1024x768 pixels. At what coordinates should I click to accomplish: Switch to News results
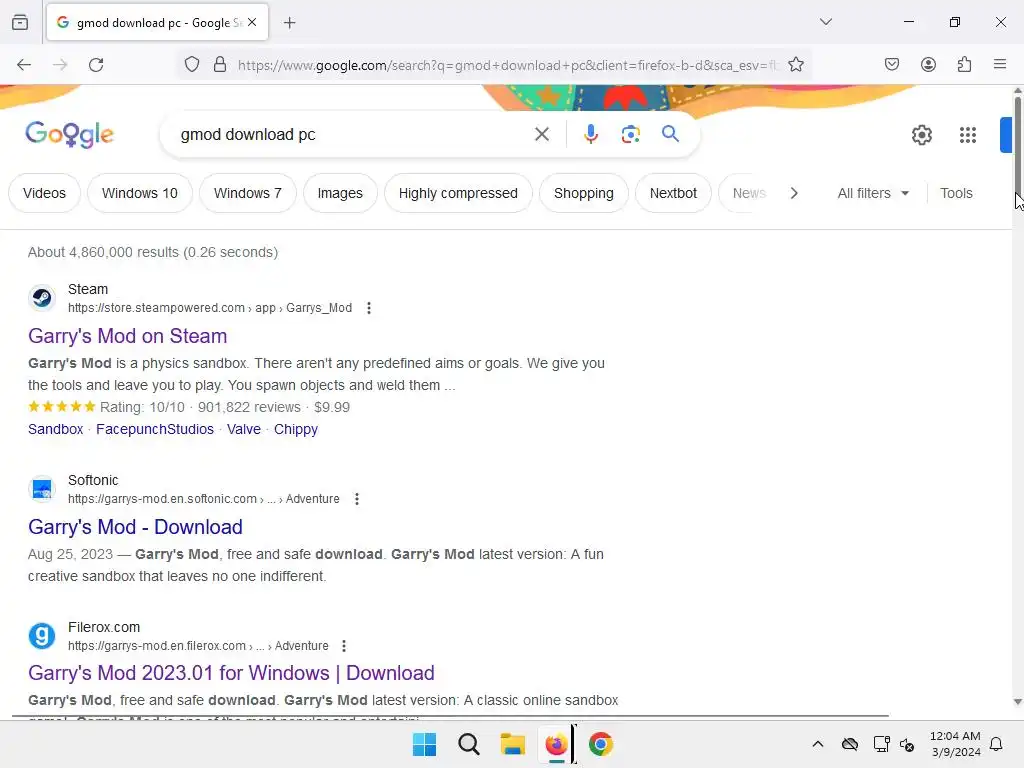(x=748, y=193)
